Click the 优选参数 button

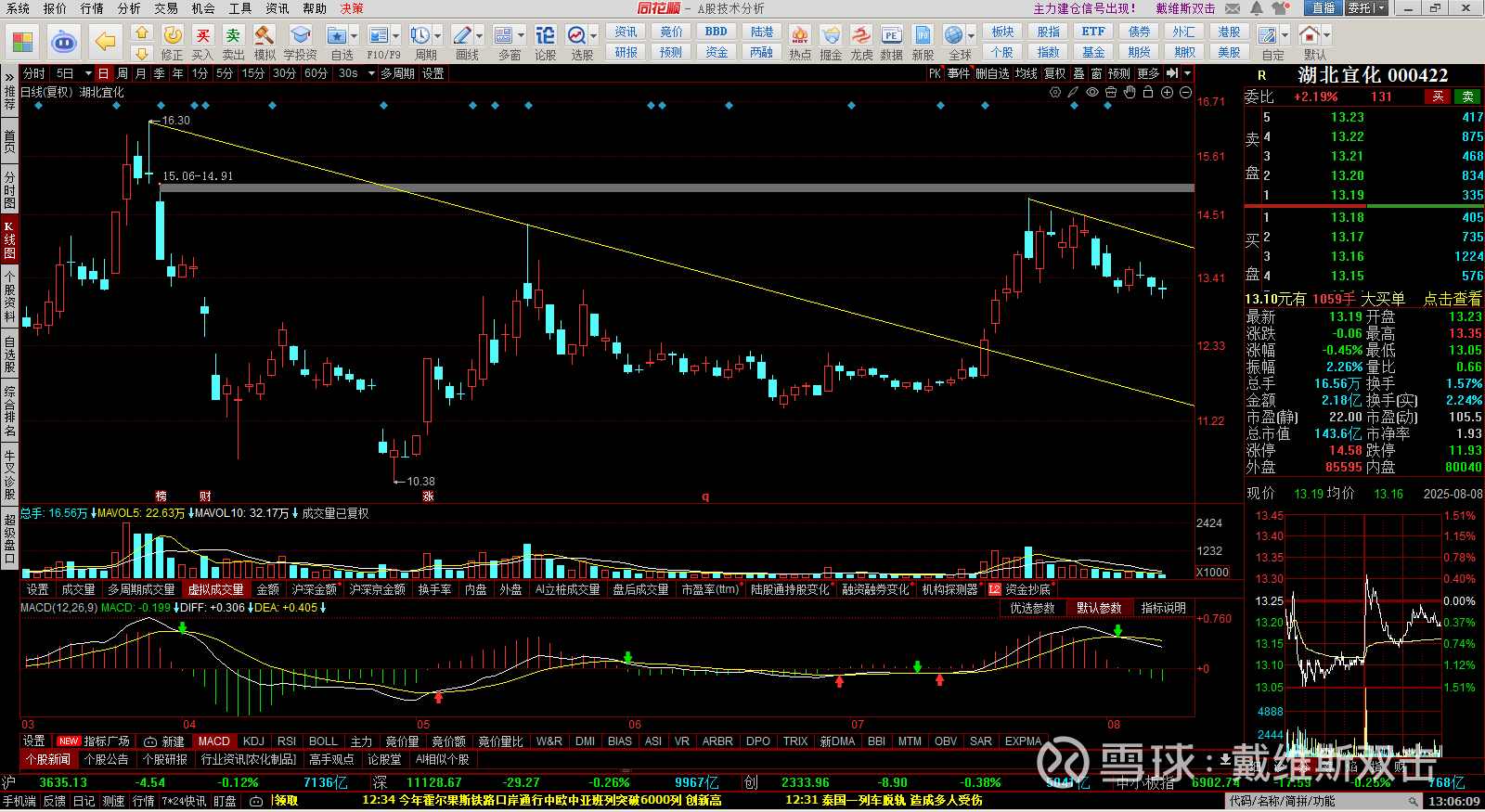point(1032,608)
